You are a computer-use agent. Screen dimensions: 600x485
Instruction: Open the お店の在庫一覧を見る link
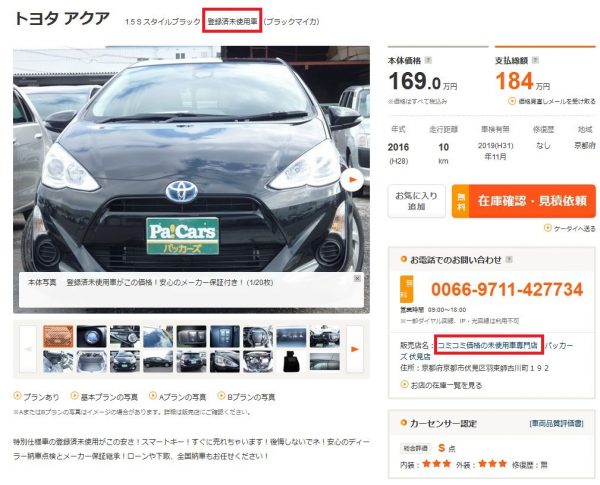click(441, 385)
